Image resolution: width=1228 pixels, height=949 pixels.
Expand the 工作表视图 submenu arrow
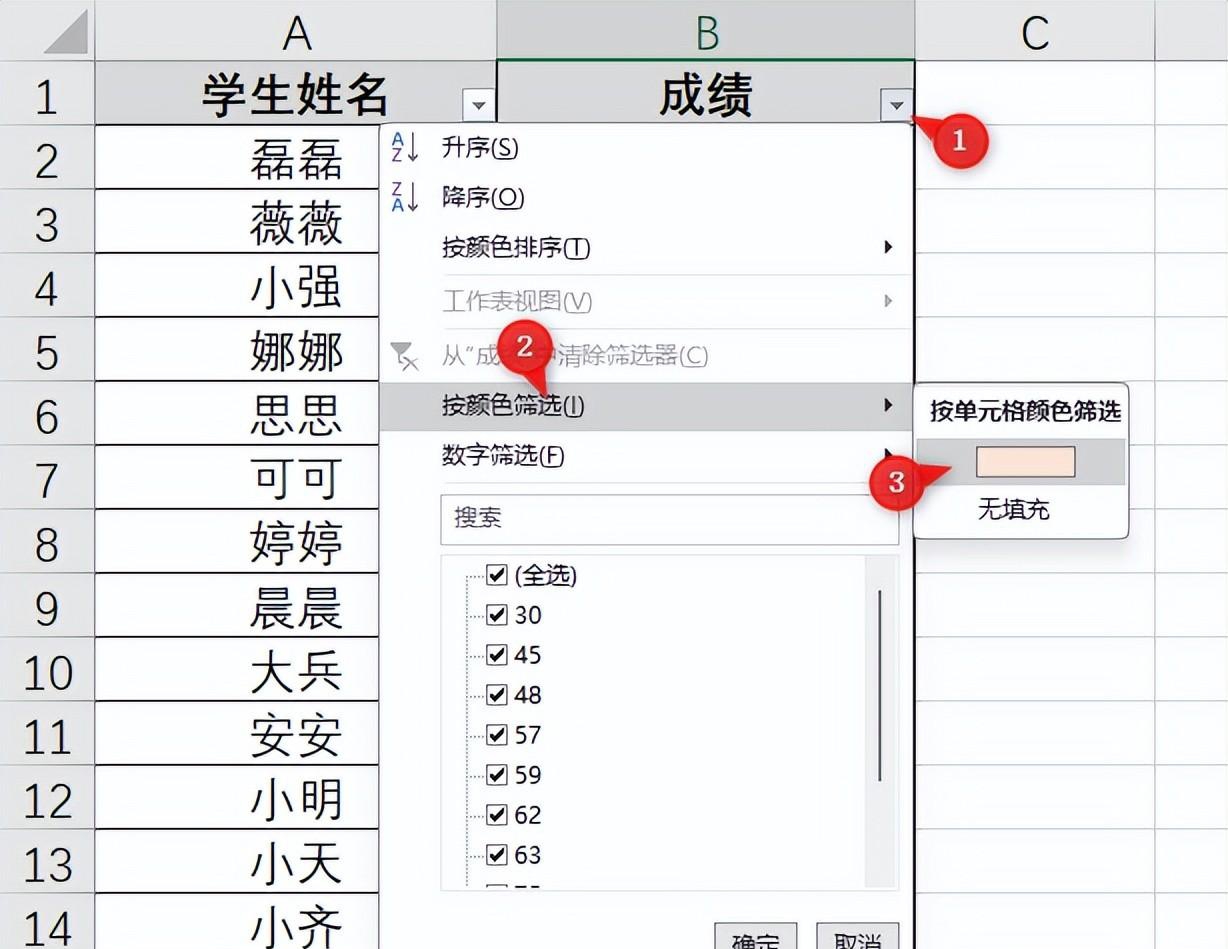[x=887, y=301]
